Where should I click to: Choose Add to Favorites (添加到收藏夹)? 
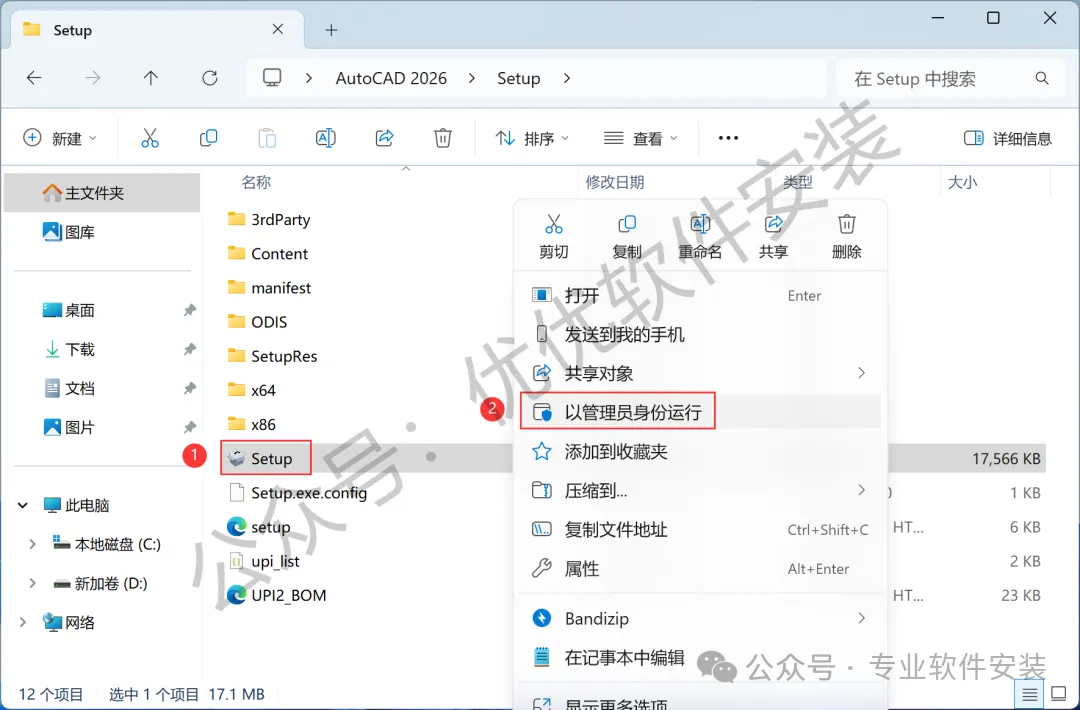pyautogui.click(x=700, y=452)
